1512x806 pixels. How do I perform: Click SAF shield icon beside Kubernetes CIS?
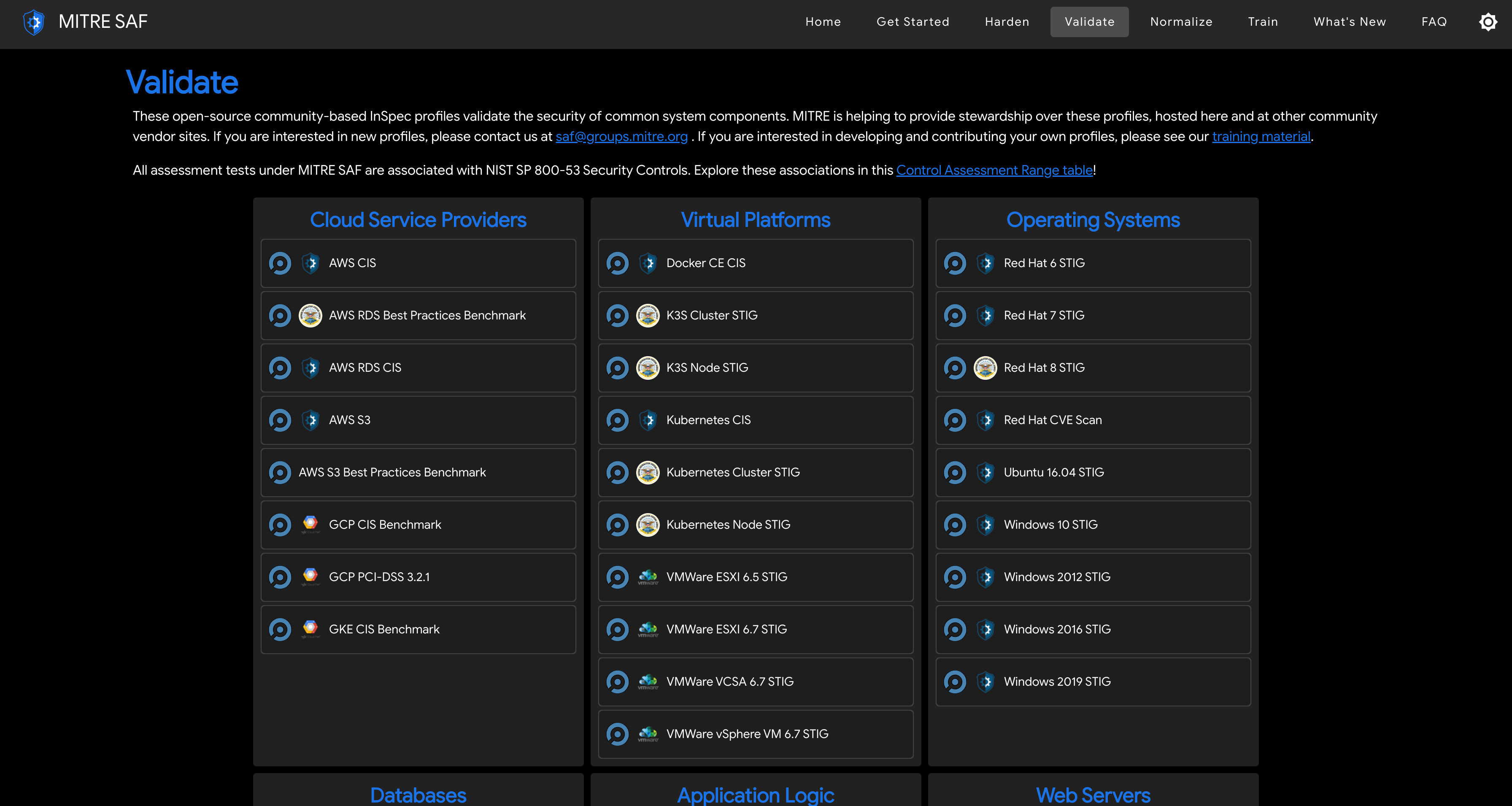648,420
